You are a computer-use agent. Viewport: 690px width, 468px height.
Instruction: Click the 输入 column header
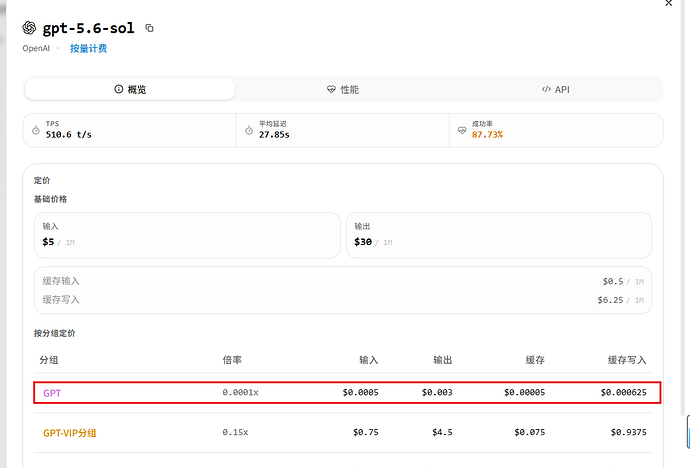(x=369, y=360)
